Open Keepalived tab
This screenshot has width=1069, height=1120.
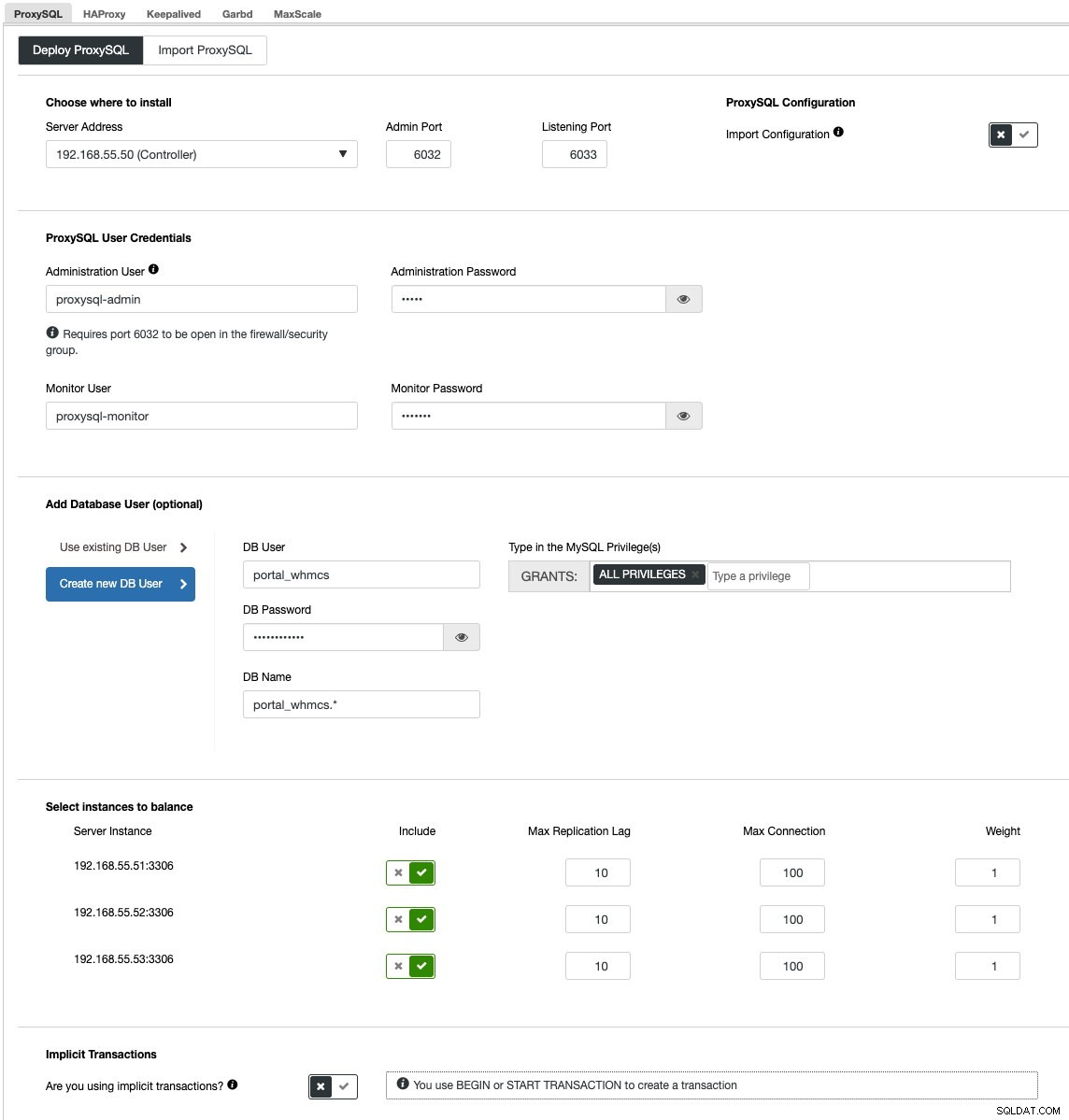(x=174, y=14)
